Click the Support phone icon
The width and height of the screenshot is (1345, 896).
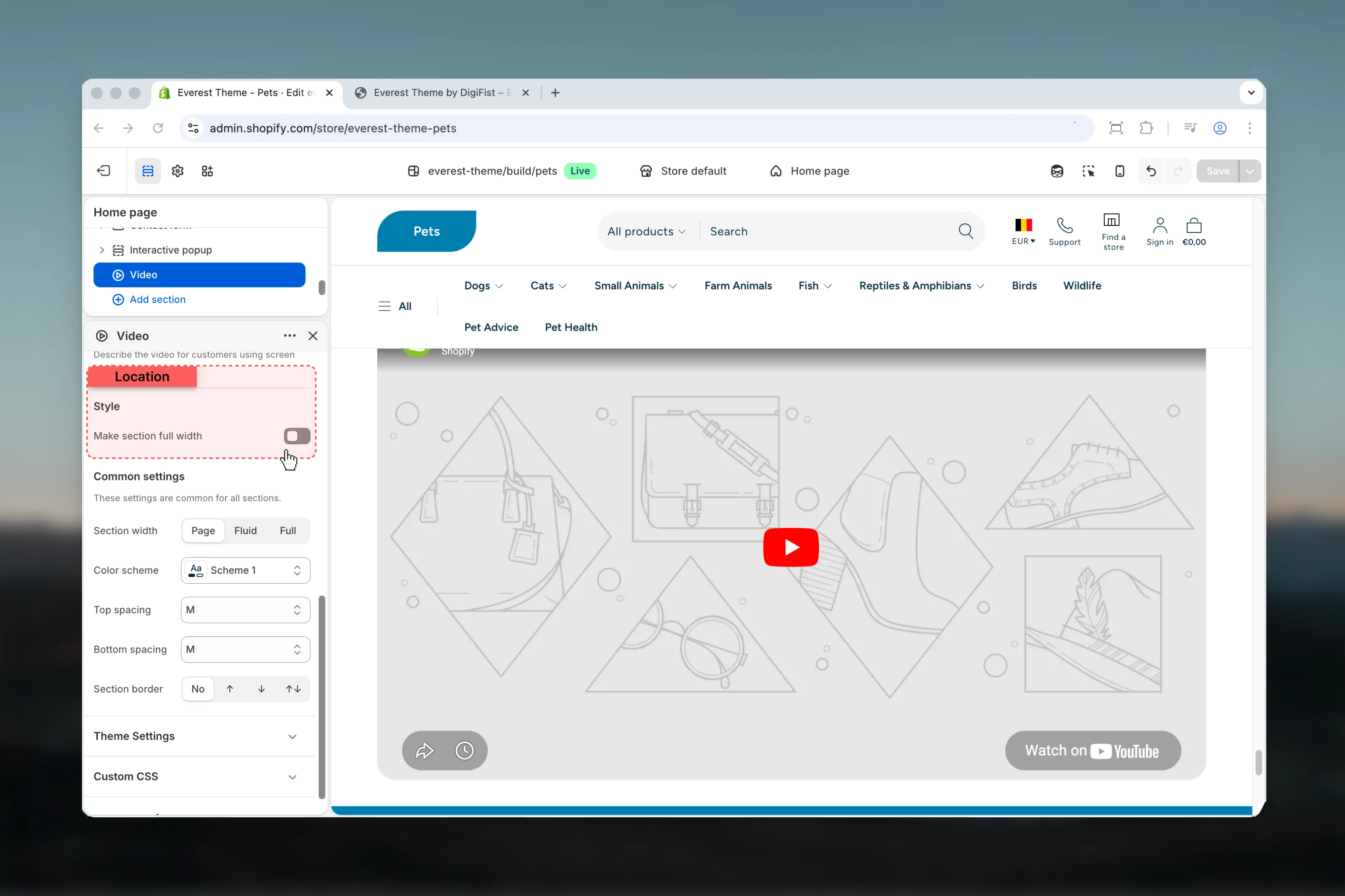tap(1065, 225)
